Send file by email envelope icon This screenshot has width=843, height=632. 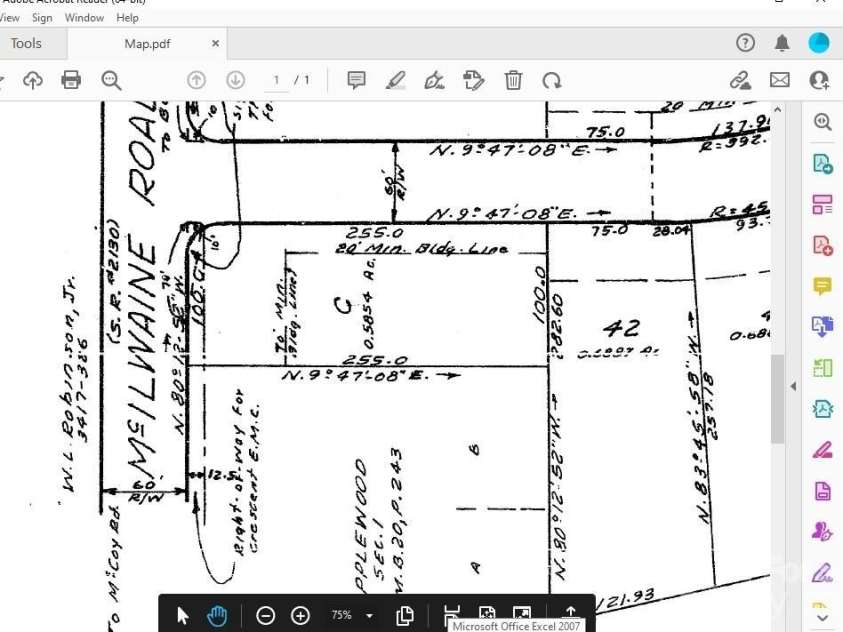[780, 80]
